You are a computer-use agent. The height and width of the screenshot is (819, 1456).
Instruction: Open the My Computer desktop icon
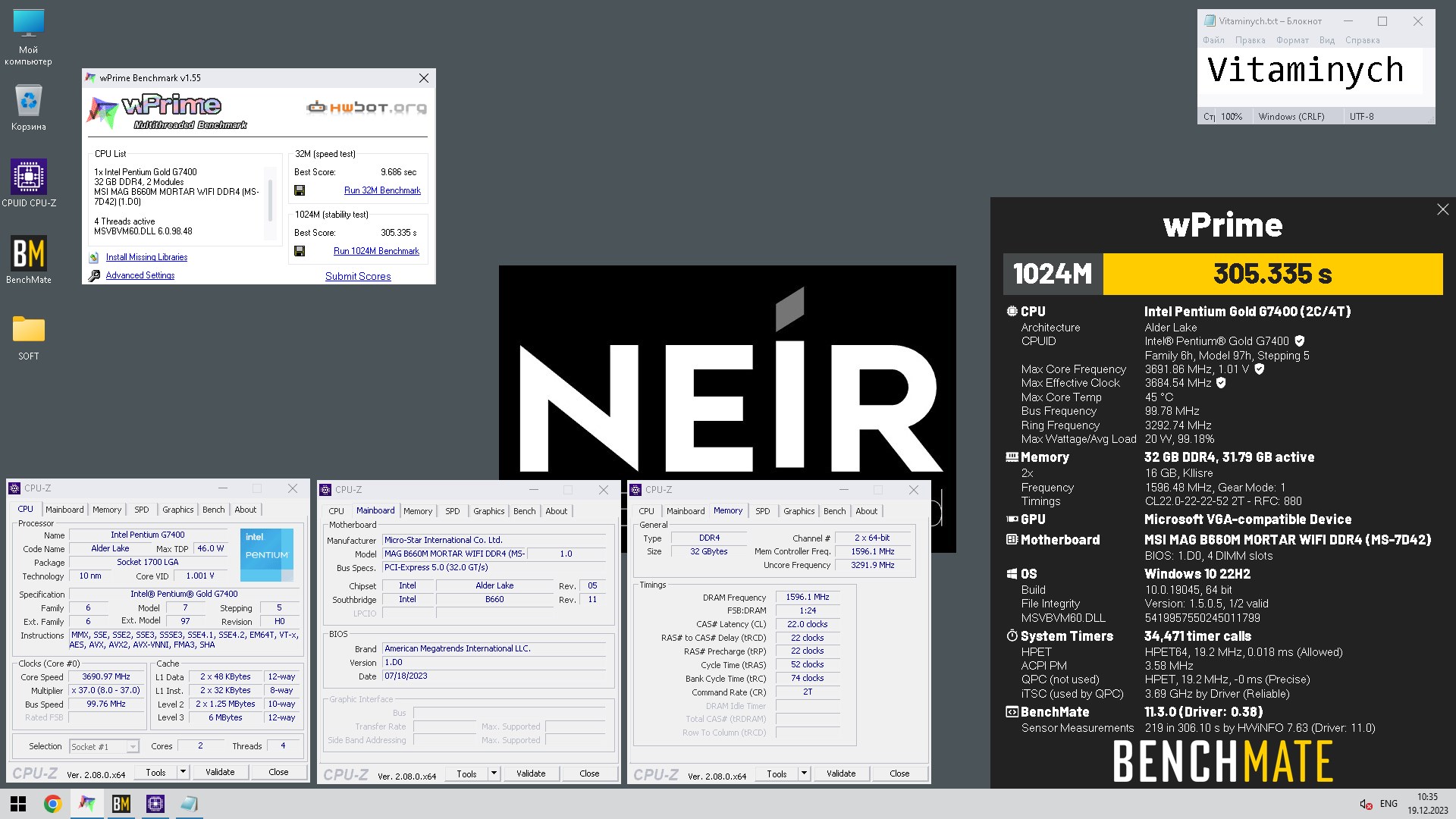(x=28, y=36)
